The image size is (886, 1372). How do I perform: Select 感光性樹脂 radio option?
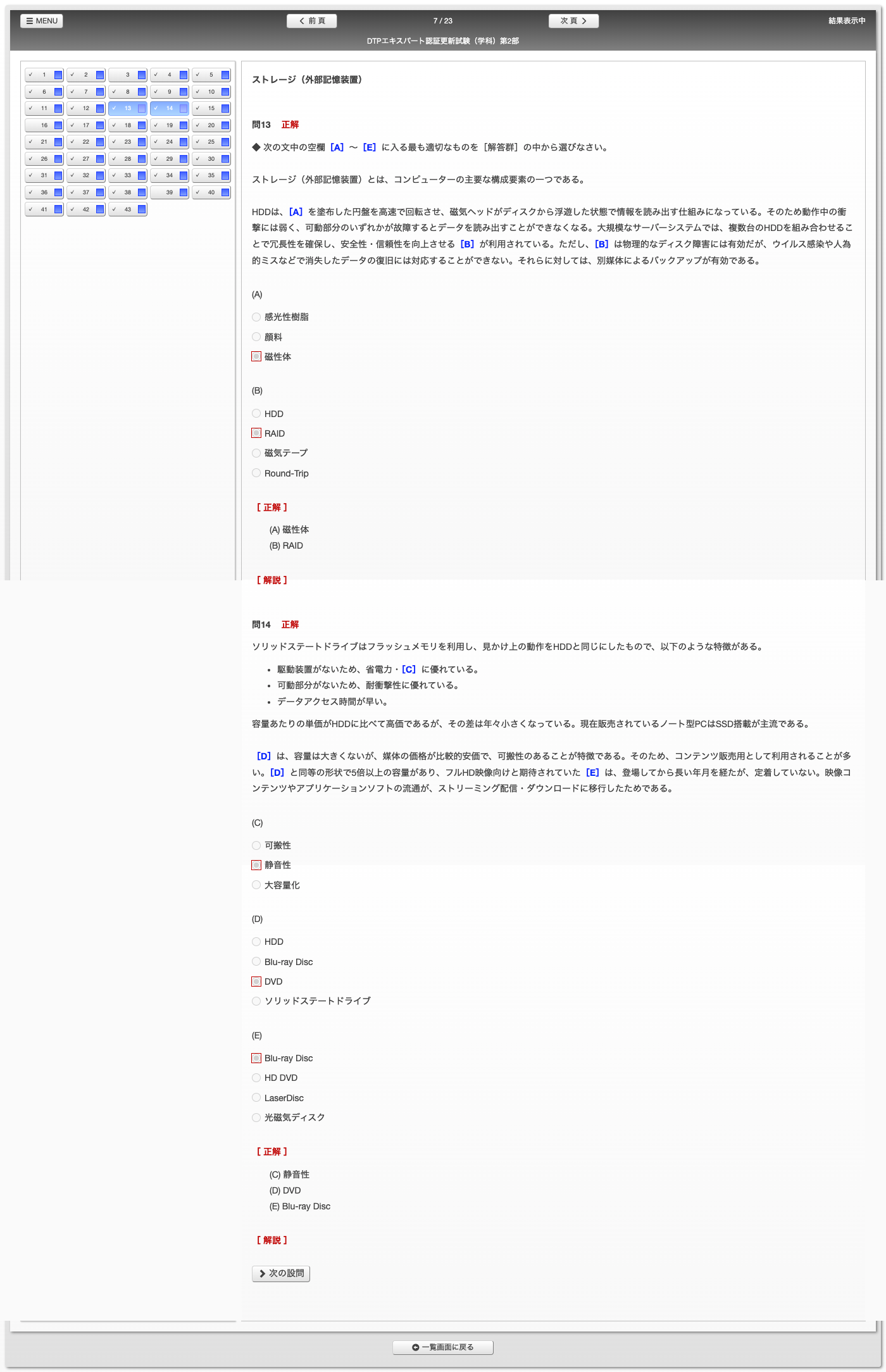(256, 317)
